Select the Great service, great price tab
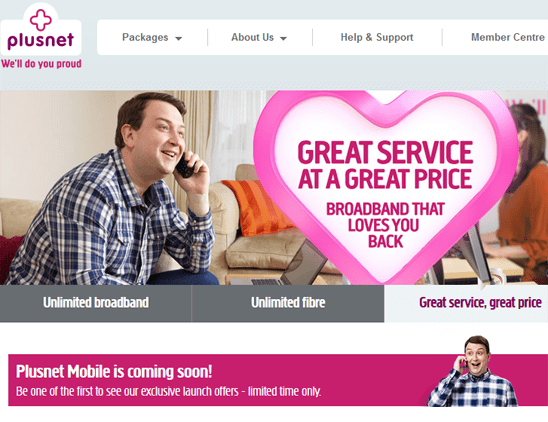 (466, 303)
